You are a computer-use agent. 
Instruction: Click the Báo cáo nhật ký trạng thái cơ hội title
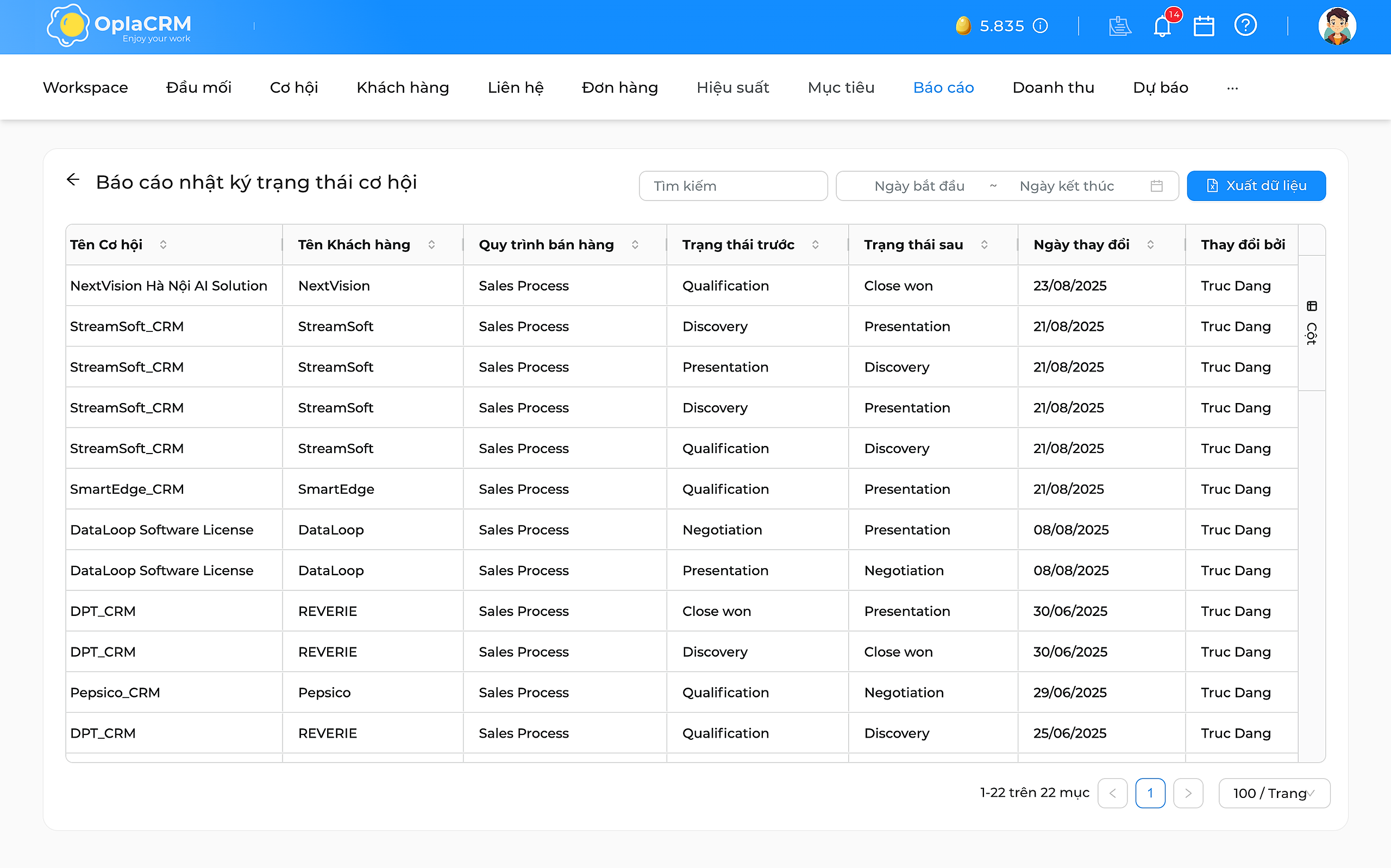coord(256,182)
